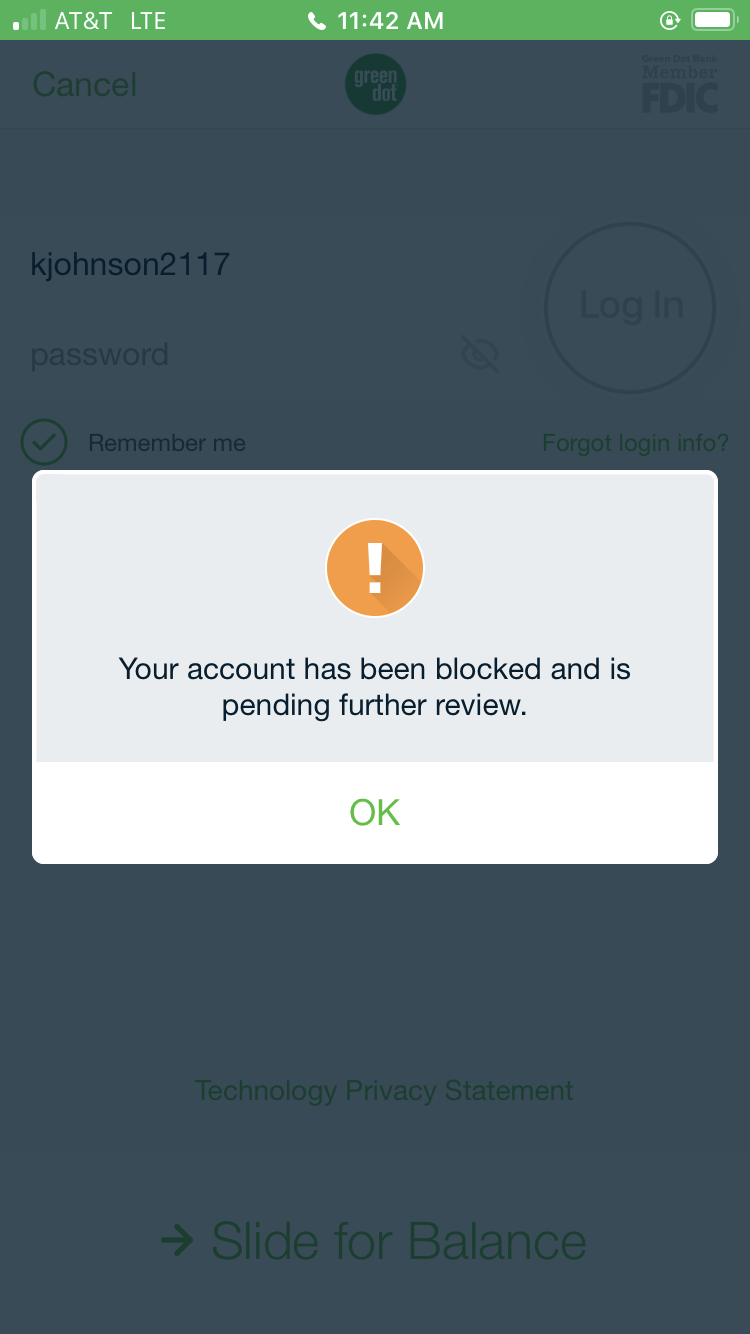Toggle password visibility with the eye icon
750x1334 pixels.
click(480, 354)
